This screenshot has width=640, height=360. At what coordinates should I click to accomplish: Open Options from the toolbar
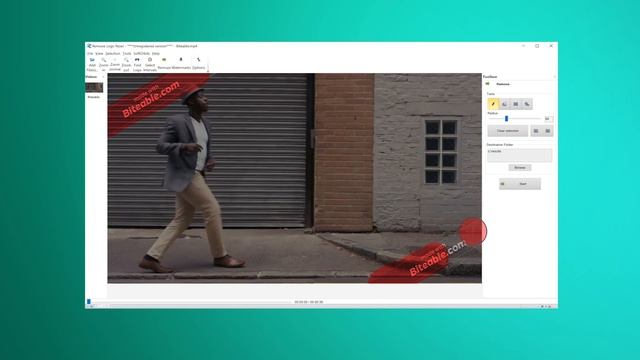[198, 63]
